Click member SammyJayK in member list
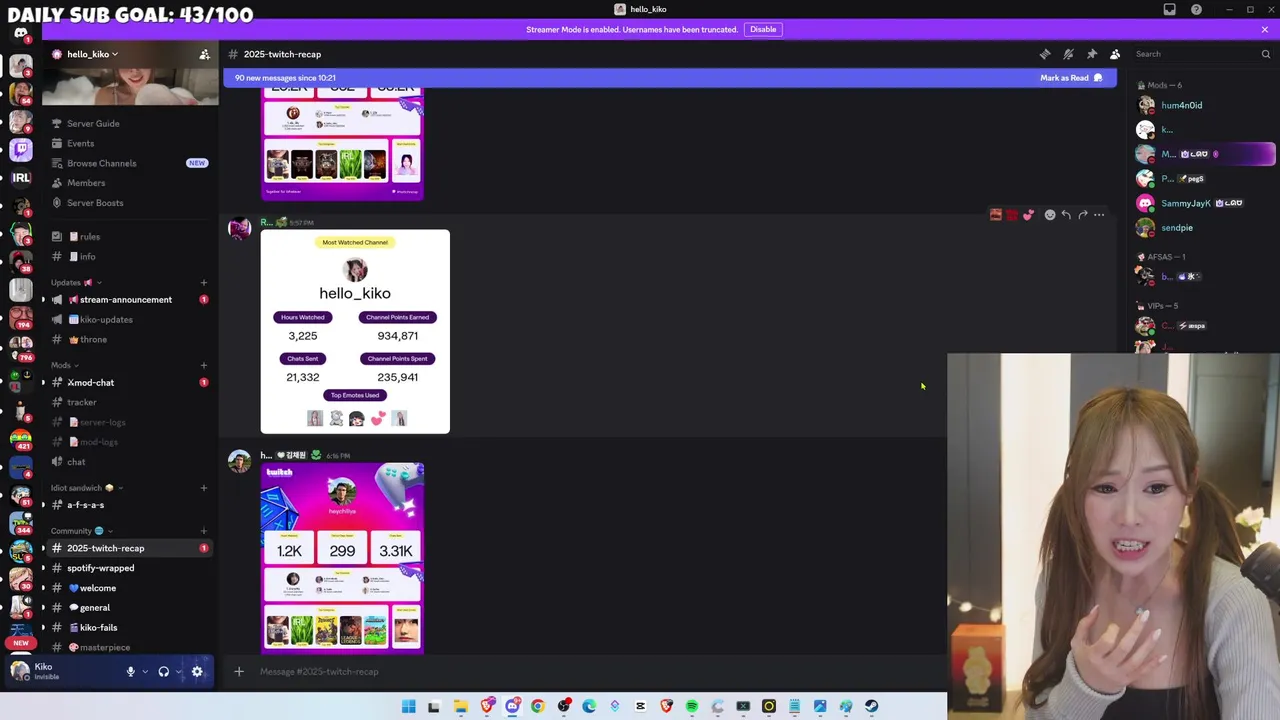Screen dimensions: 1280x720 pyautogui.click(x=1205, y=203)
